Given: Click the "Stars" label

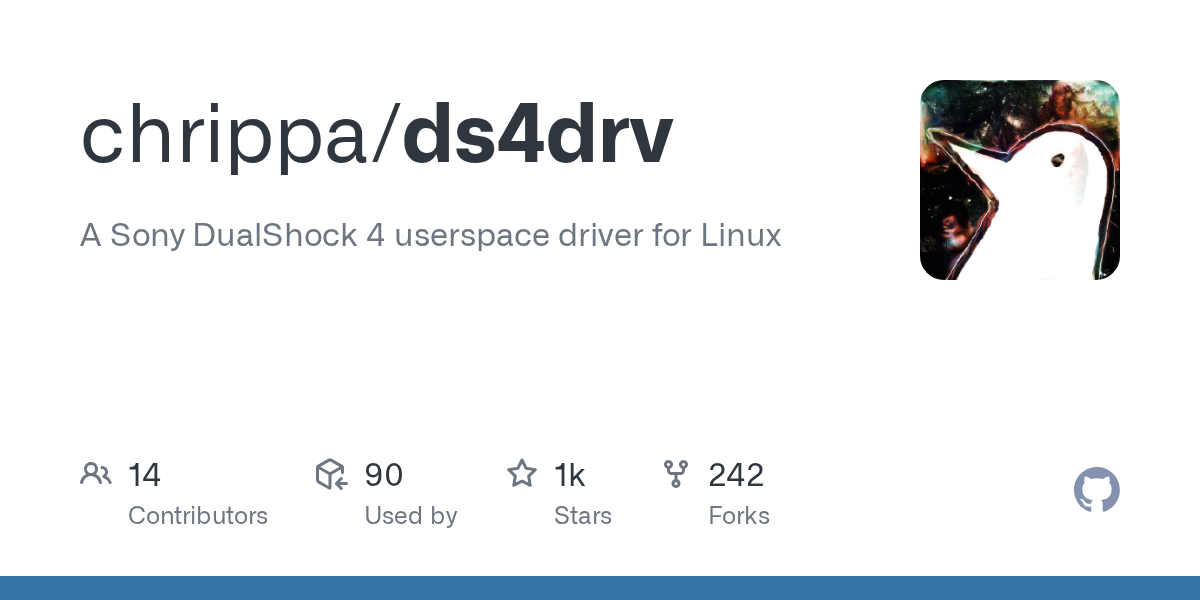Looking at the screenshot, I should click(582, 516).
